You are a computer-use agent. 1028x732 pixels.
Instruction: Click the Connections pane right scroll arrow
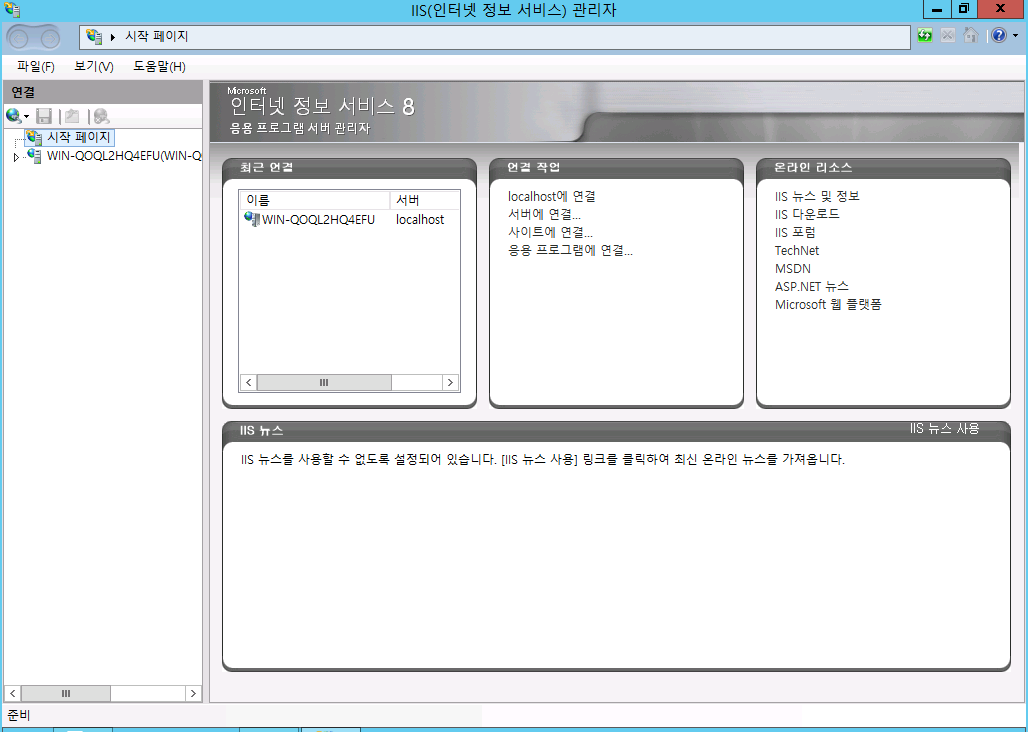(x=193, y=693)
